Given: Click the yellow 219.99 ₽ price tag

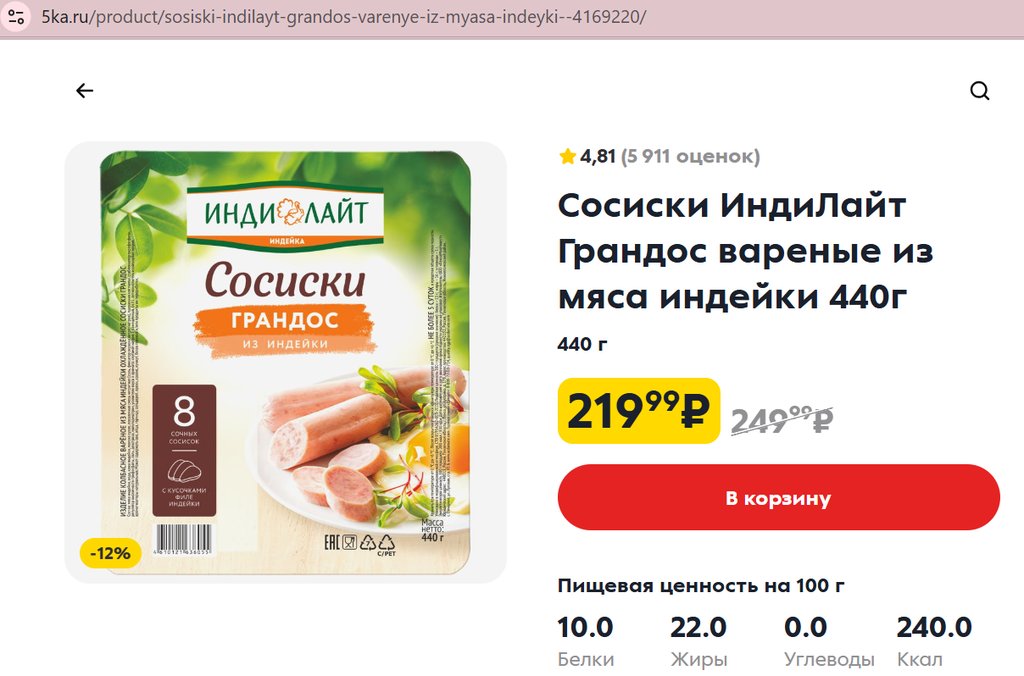Looking at the screenshot, I should pos(639,411).
